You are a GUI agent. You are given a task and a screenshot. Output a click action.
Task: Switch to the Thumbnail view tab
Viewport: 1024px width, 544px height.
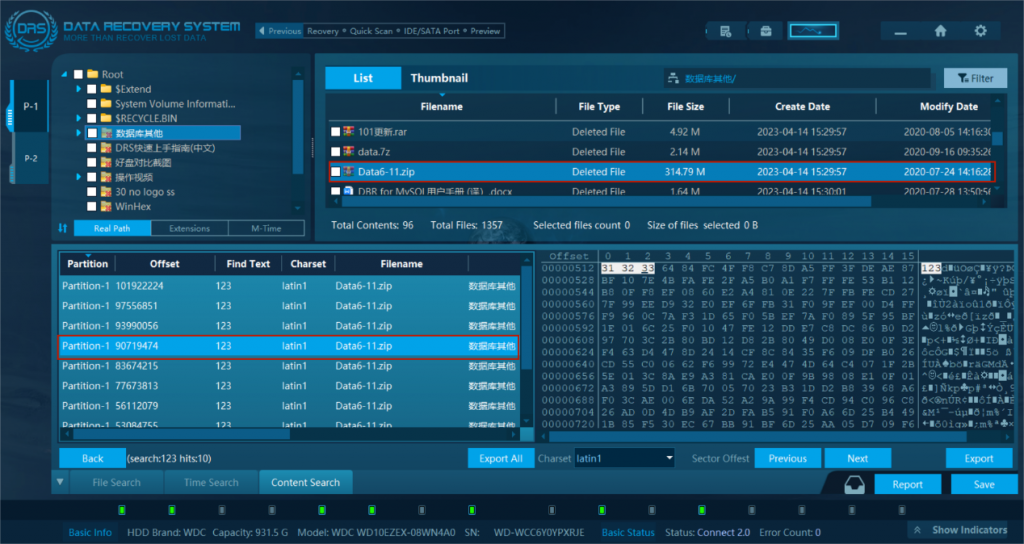coord(438,78)
